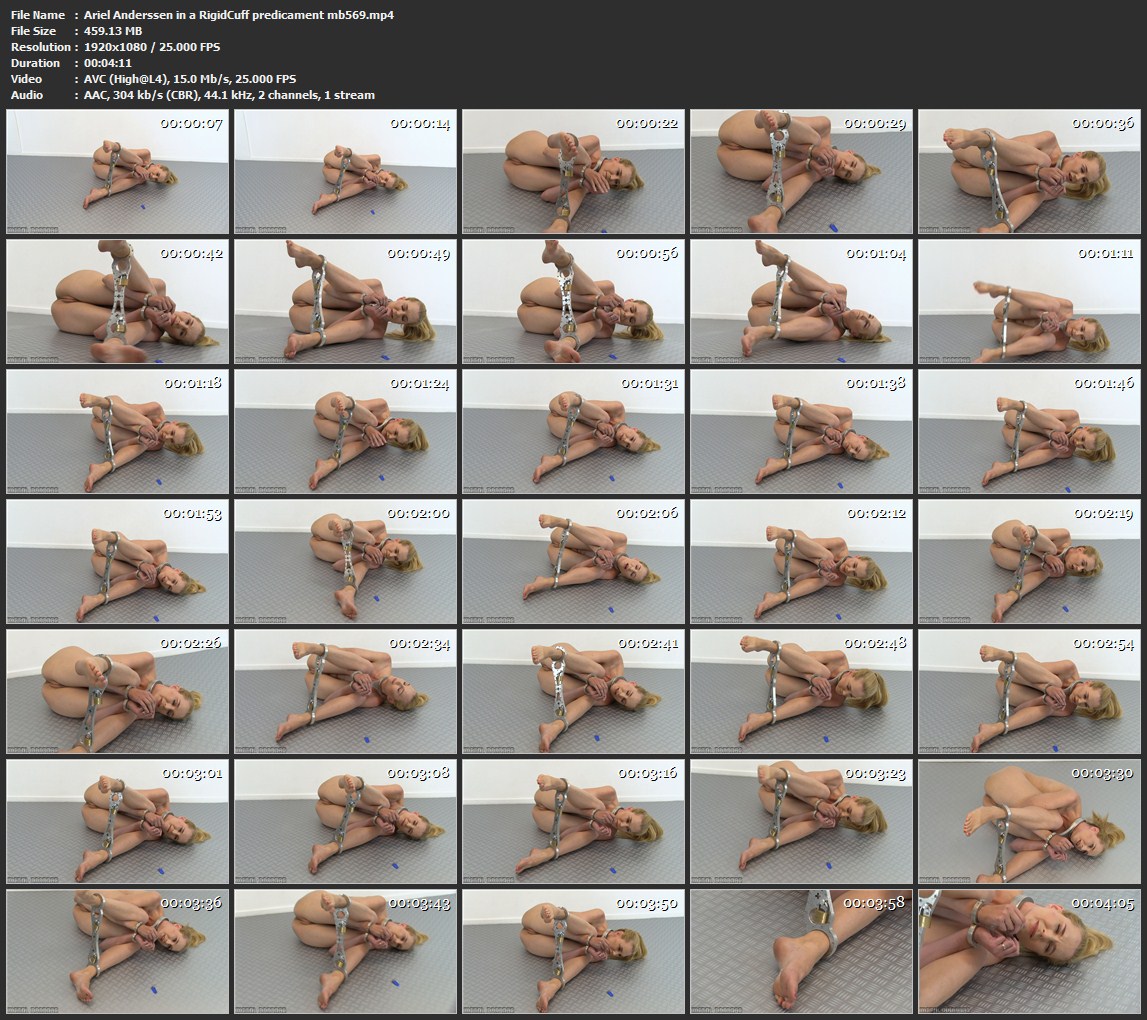Select the thumbnail at 00:01:11

1029,301
